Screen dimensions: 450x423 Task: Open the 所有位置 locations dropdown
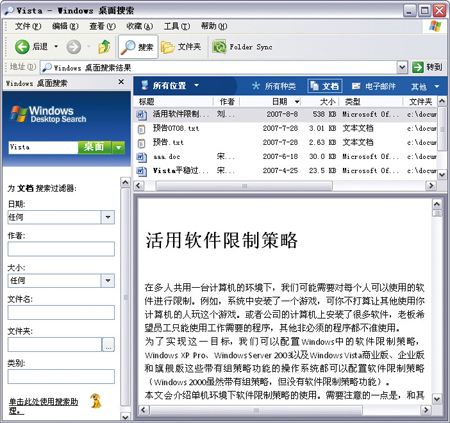(170, 86)
